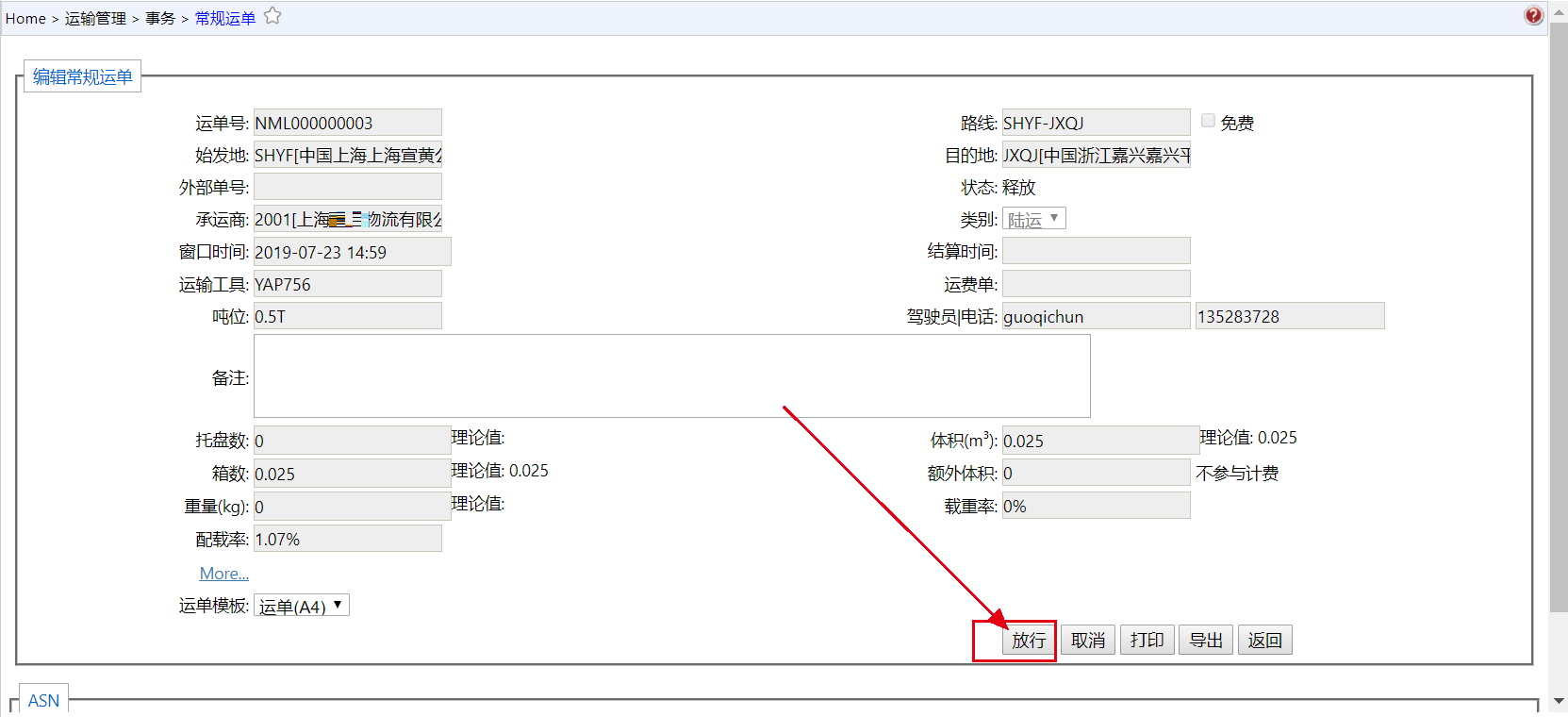Open 运输管理 breadcrumb item
1568x717 pixels.
(x=95, y=18)
